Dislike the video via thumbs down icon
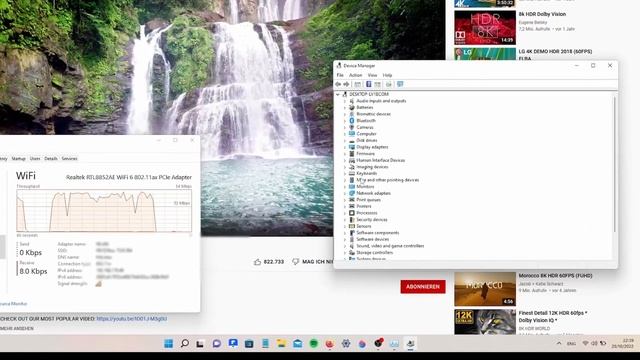Viewport: 640px width, 360px height. pyautogui.click(x=296, y=262)
